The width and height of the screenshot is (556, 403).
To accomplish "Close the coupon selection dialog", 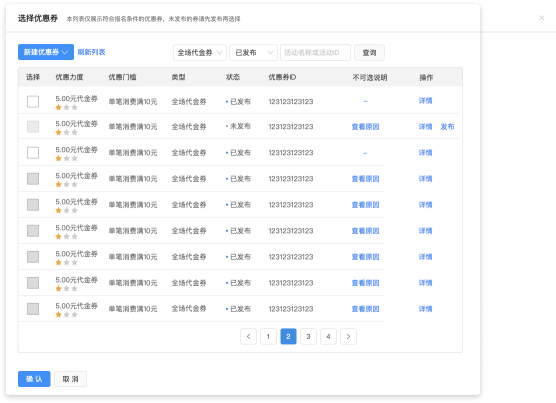I will coord(541,18).
